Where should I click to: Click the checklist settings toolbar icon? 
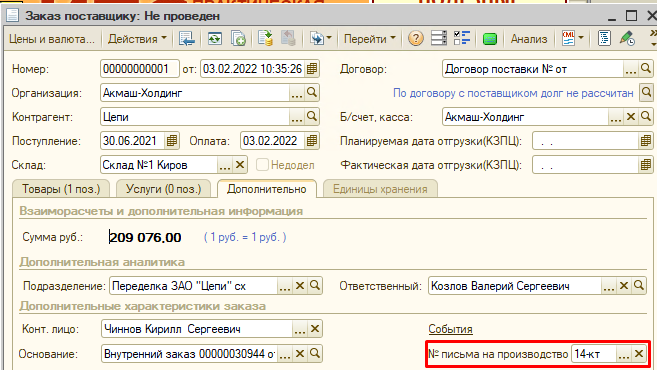tap(462, 39)
